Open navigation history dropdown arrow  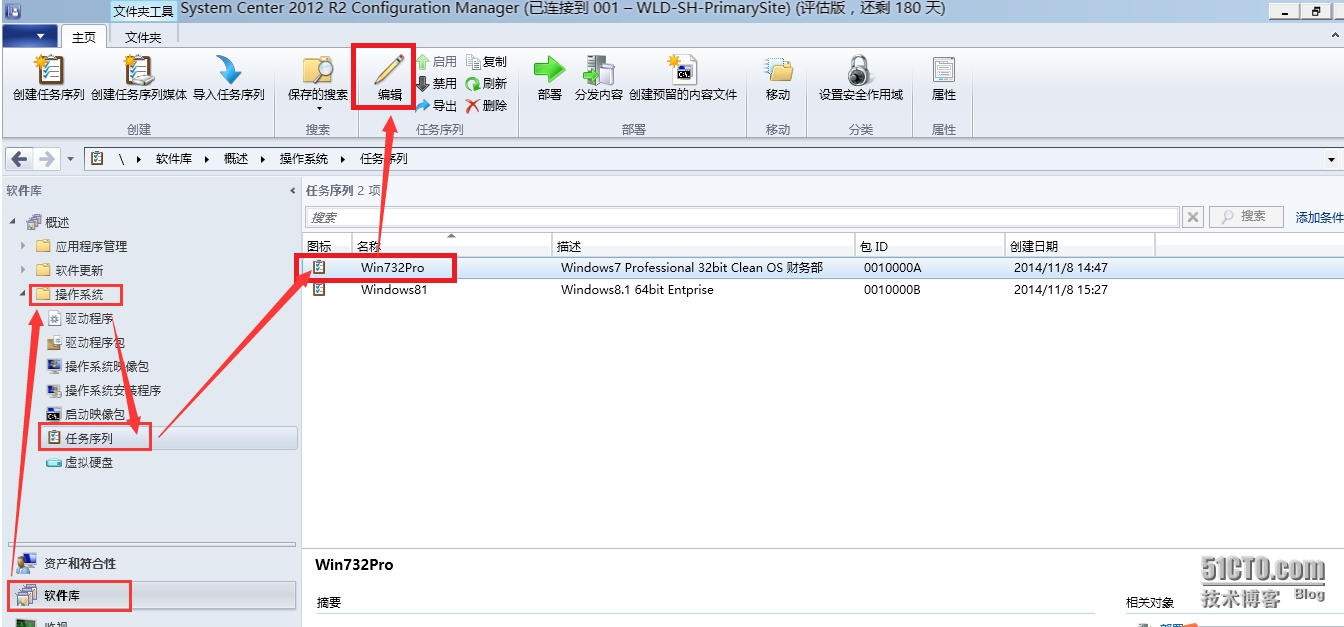point(70,159)
